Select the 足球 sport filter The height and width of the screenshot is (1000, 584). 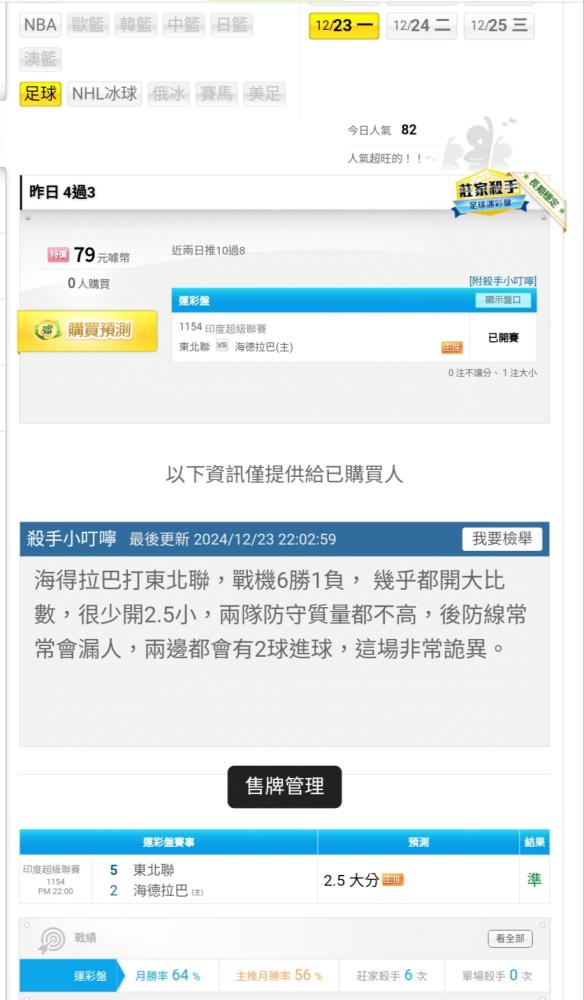click(40, 94)
